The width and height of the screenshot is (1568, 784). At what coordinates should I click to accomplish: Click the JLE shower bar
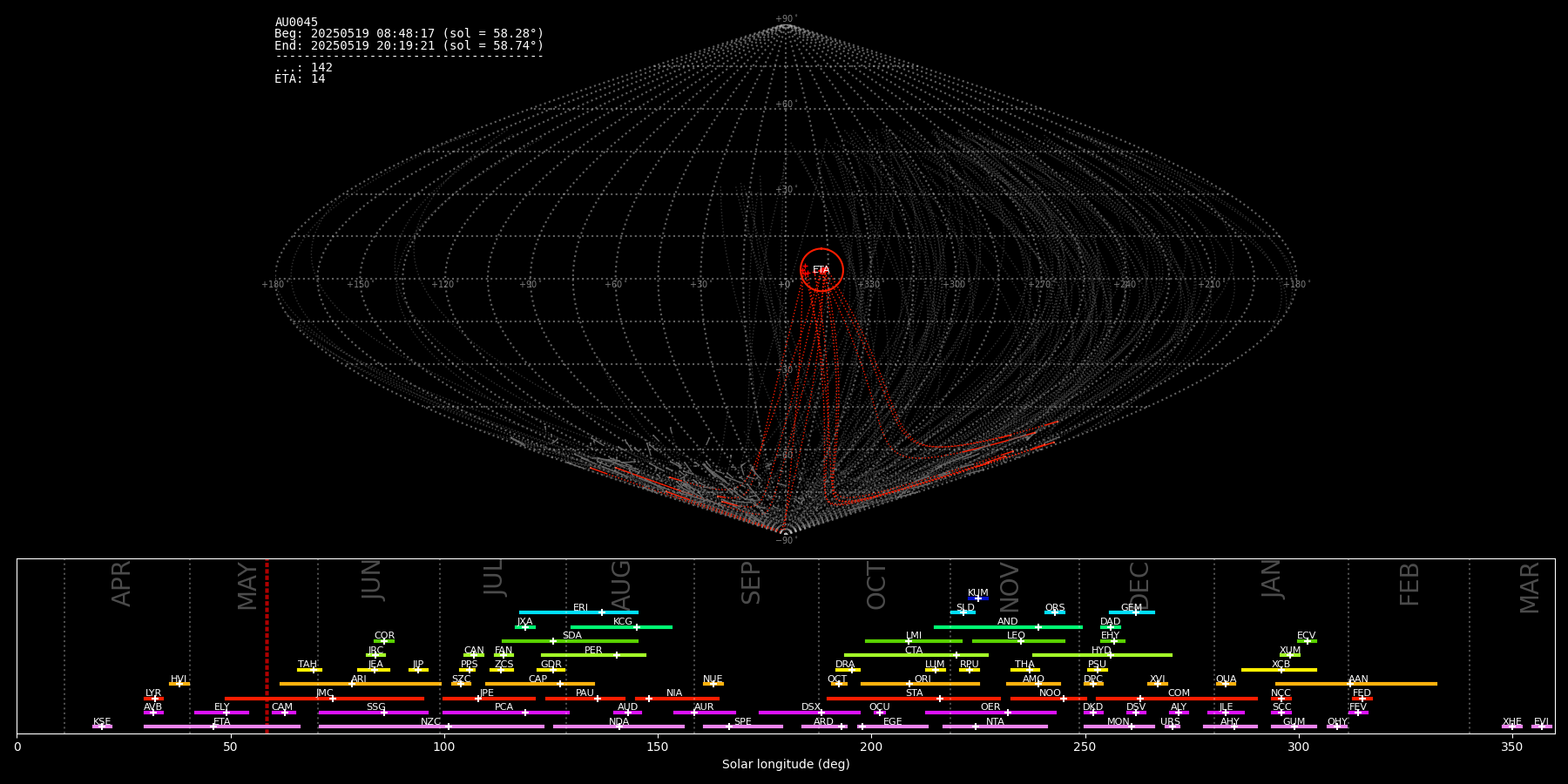[1226, 713]
